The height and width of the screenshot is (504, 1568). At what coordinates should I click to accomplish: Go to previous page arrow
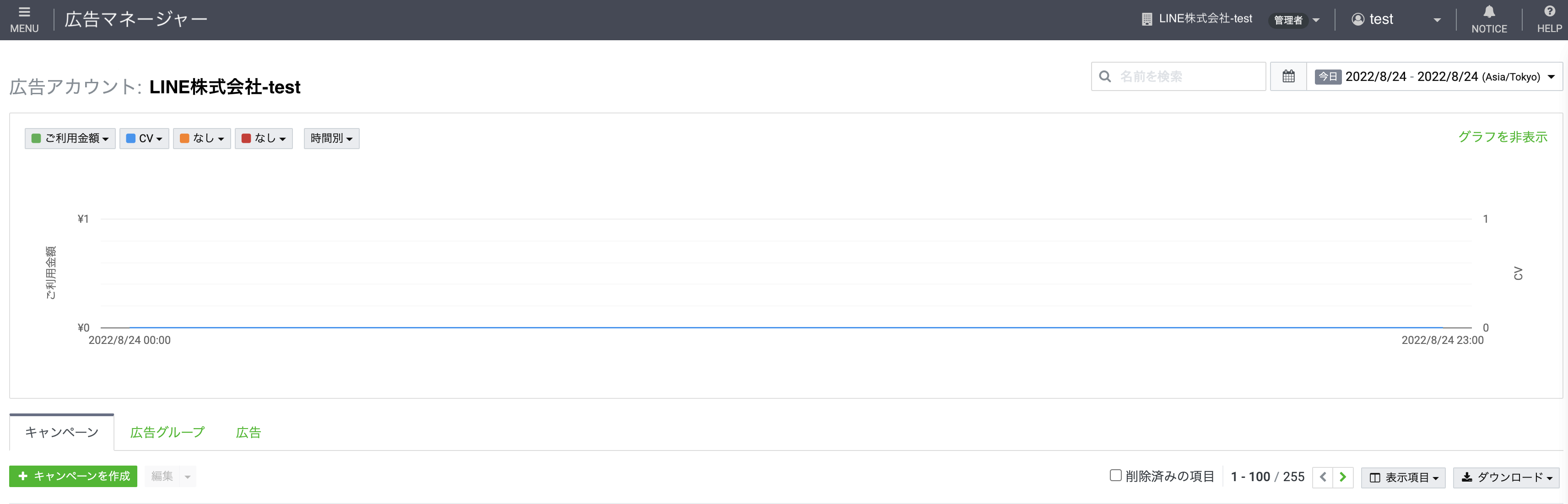1323,477
